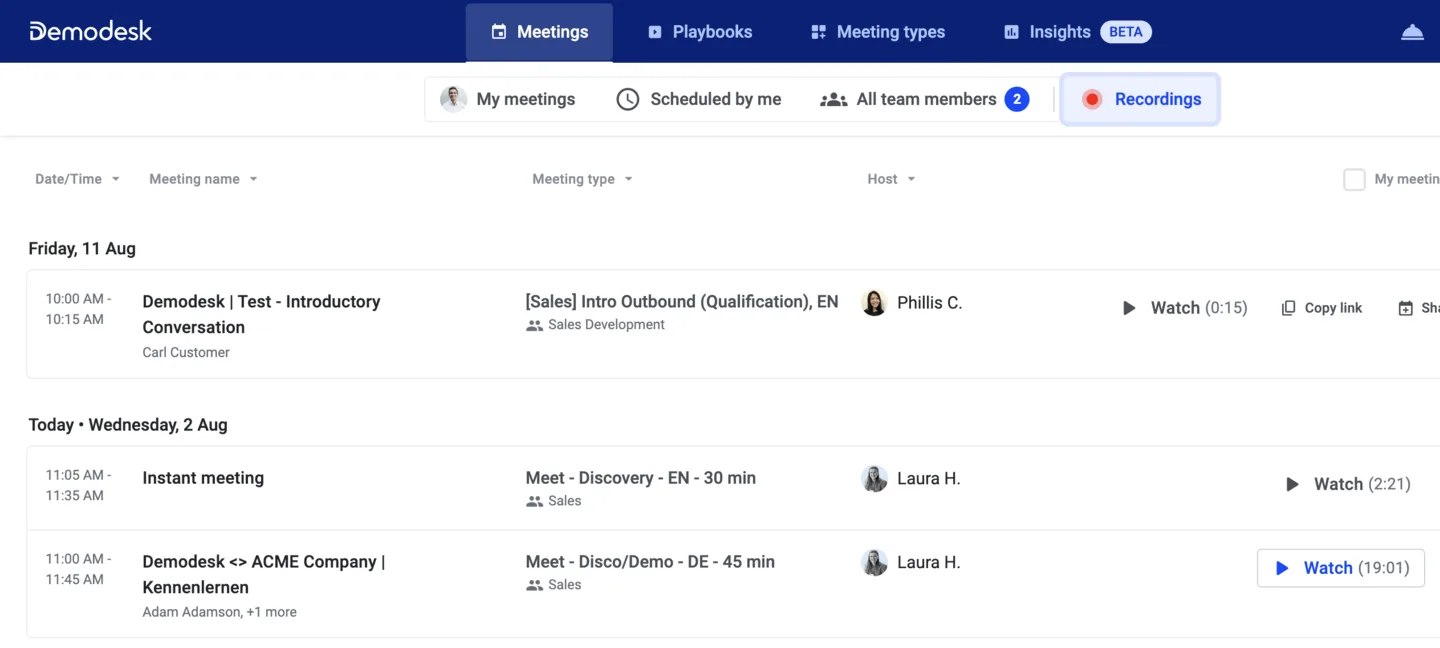This screenshot has width=1440, height=648.
Task: Click the profile avatar in My meetings
Action: coord(454,99)
